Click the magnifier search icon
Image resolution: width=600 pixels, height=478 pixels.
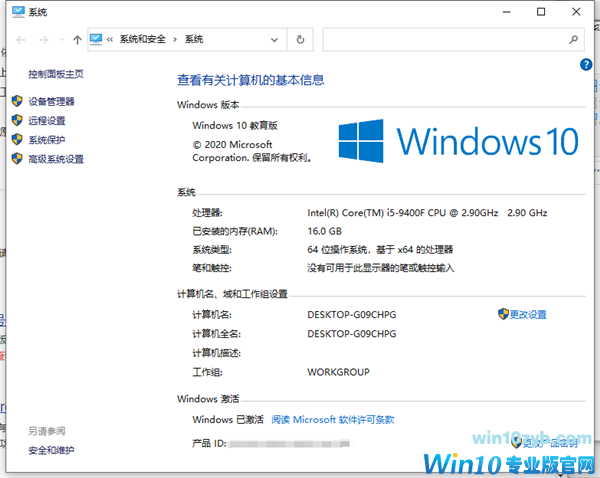point(573,39)
